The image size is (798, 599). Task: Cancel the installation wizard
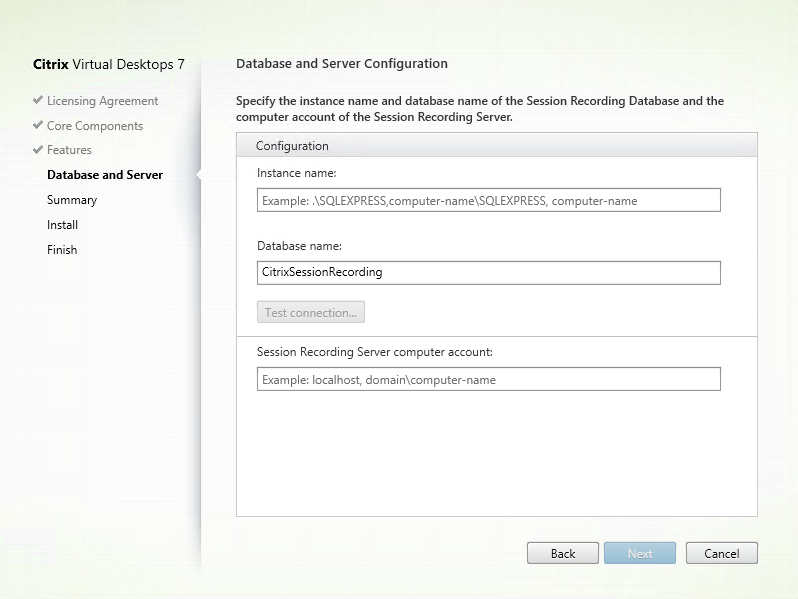pyautogui.click(x=721, y=553)
